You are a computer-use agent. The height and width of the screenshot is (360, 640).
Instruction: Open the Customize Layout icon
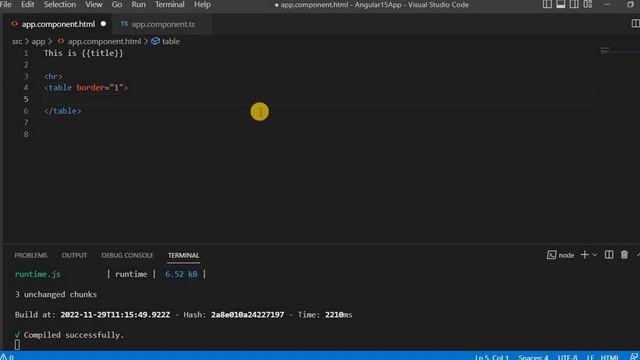[588, 4]
